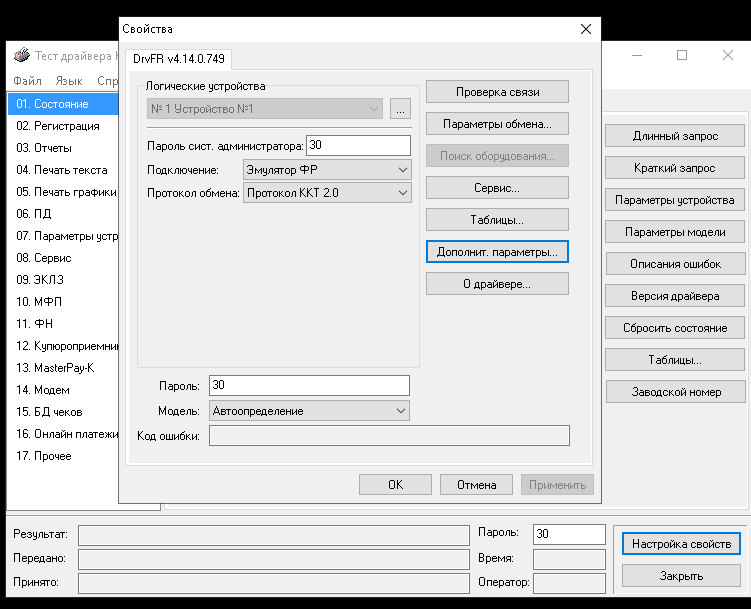Close the Свойства dialog with X

click(587, 30)
